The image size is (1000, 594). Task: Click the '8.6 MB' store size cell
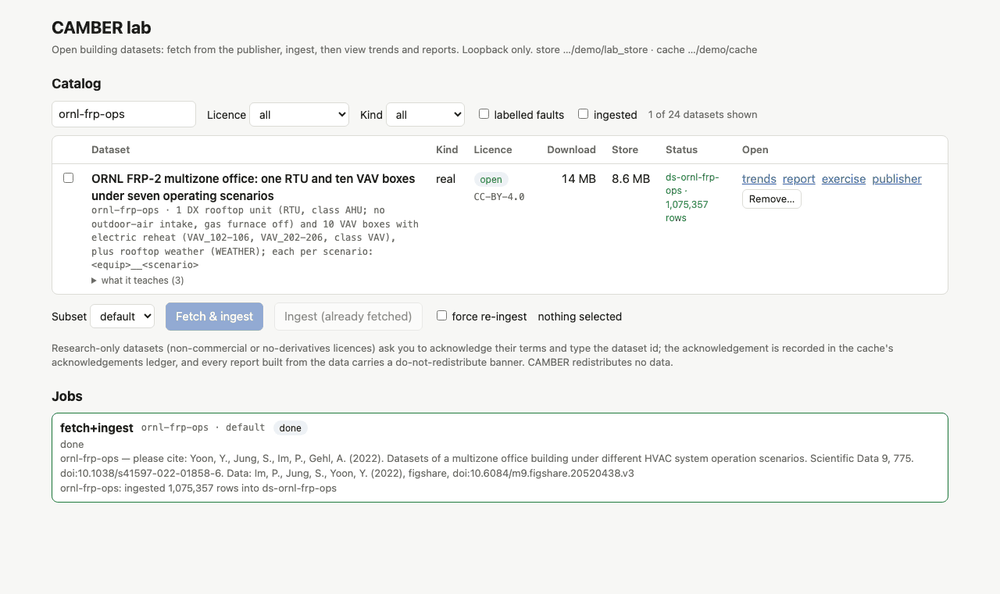coord(631,179)
